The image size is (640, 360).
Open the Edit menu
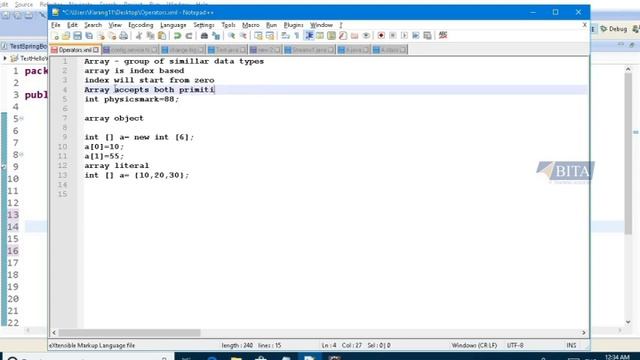[x=72, y=25]
